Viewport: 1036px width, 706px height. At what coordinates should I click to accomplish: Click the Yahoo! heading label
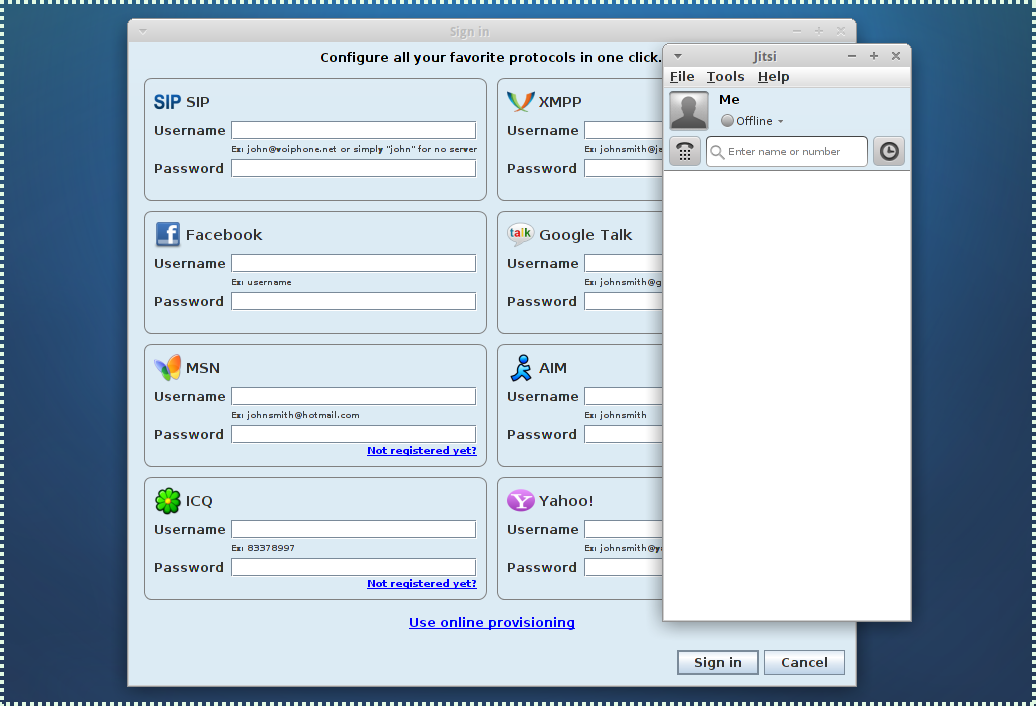566,501
